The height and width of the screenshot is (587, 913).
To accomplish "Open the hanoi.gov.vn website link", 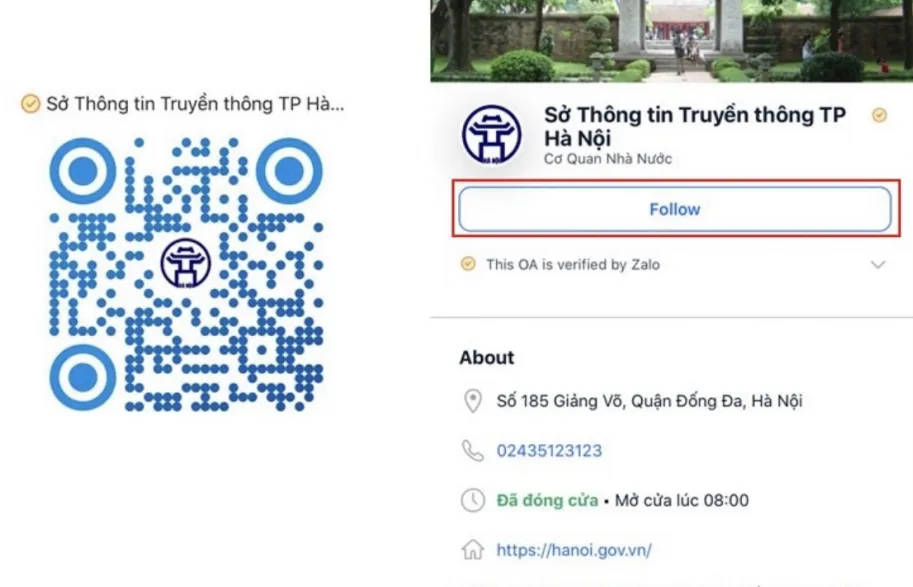I will pyautogui.click(x=574, y=550).
